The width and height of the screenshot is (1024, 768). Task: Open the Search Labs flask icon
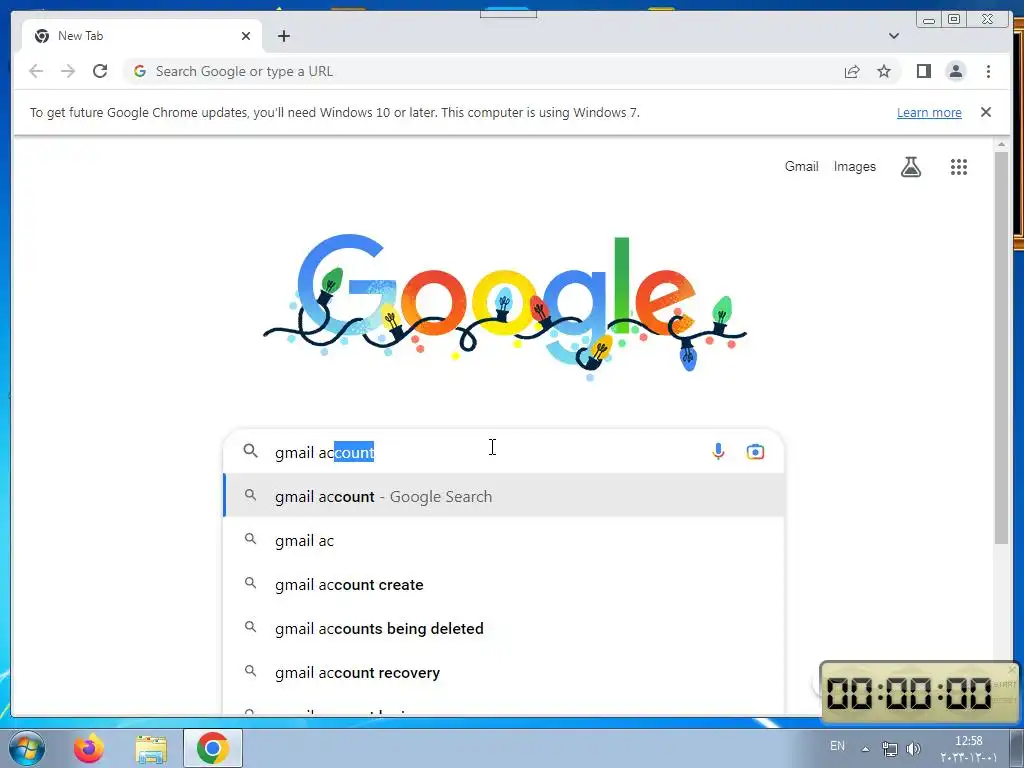(x=910, y=167)
